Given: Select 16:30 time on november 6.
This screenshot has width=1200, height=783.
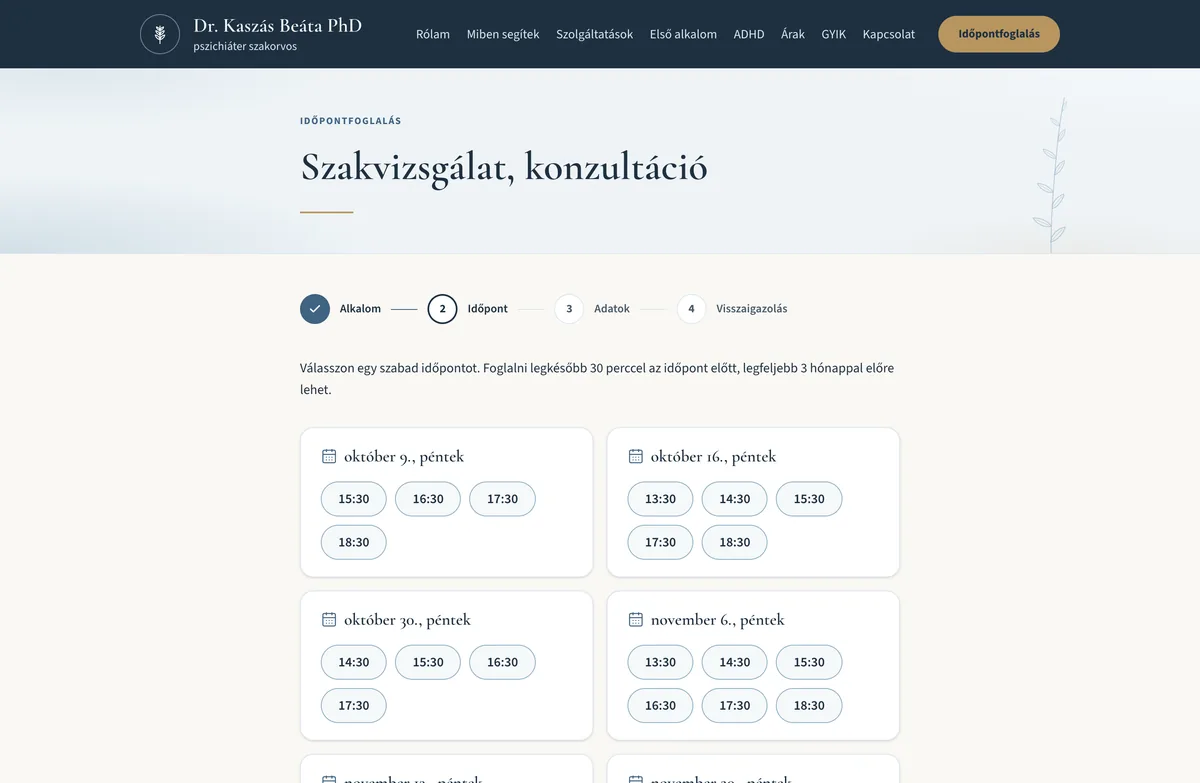Looking at the screenshot, I should point(660,705).
